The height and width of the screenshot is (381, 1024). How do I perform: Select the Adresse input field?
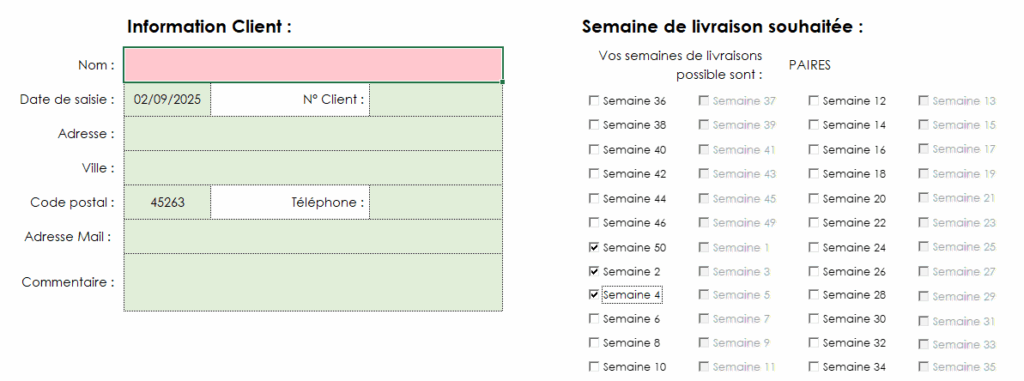(x=313, y=133)
